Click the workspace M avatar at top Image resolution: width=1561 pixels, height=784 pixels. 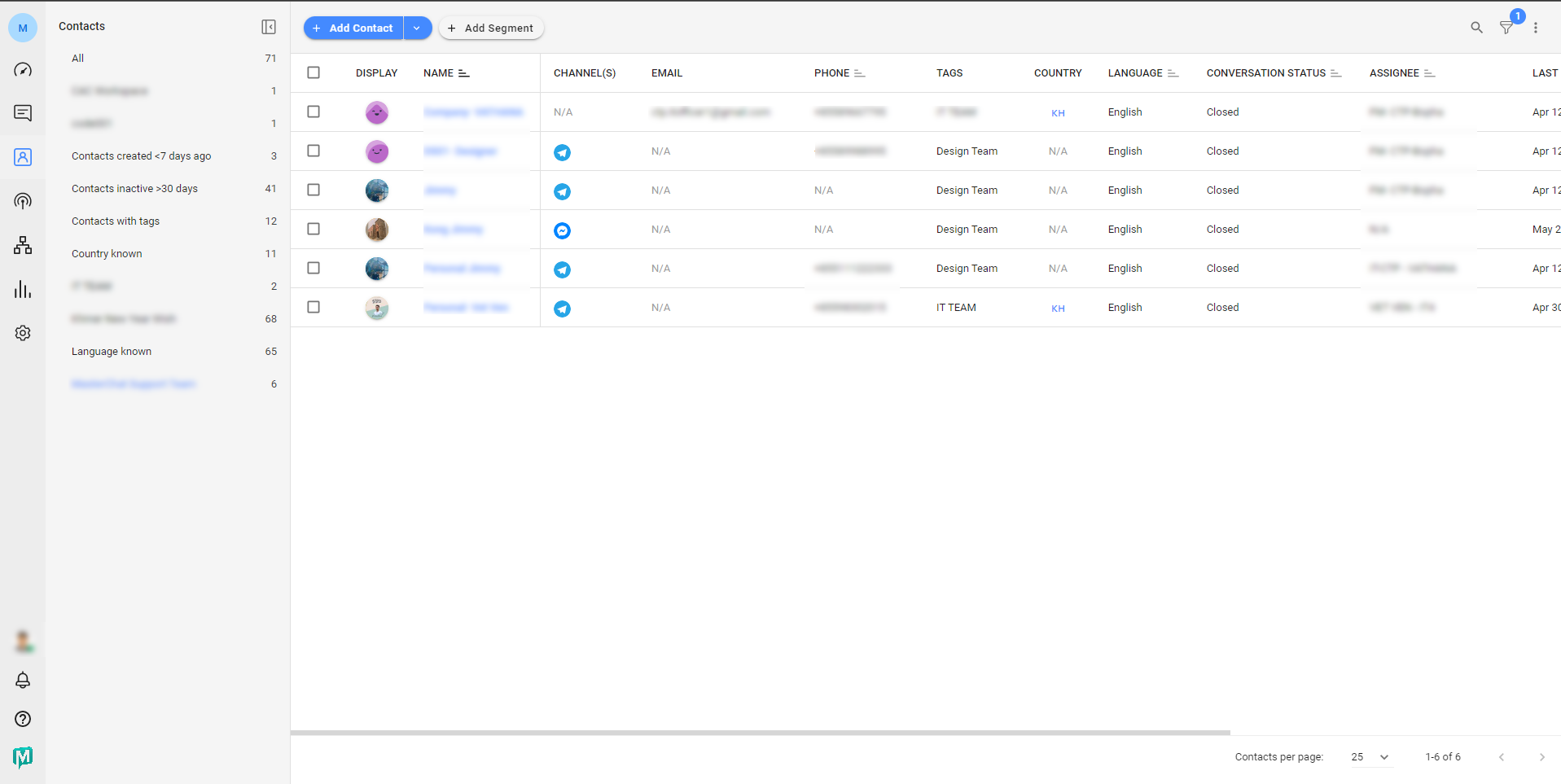tap(23, 28)
